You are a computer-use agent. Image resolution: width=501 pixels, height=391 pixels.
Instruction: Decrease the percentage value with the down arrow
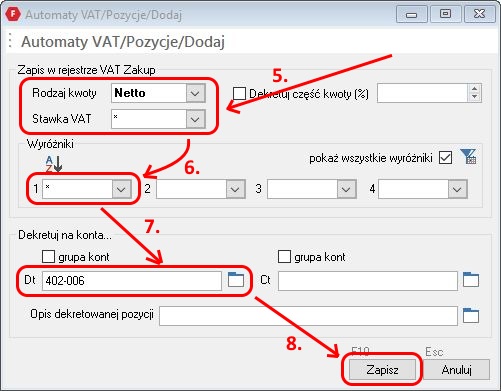click(x=475, y=97)
